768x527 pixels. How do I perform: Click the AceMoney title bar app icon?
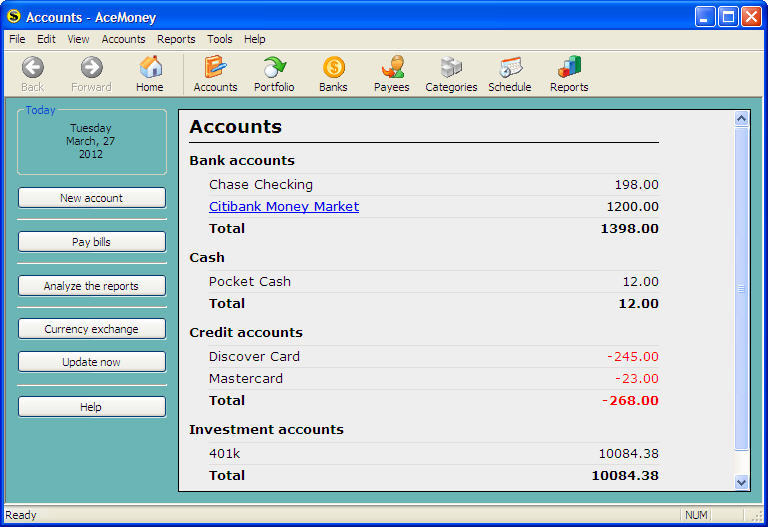[14, 17]
